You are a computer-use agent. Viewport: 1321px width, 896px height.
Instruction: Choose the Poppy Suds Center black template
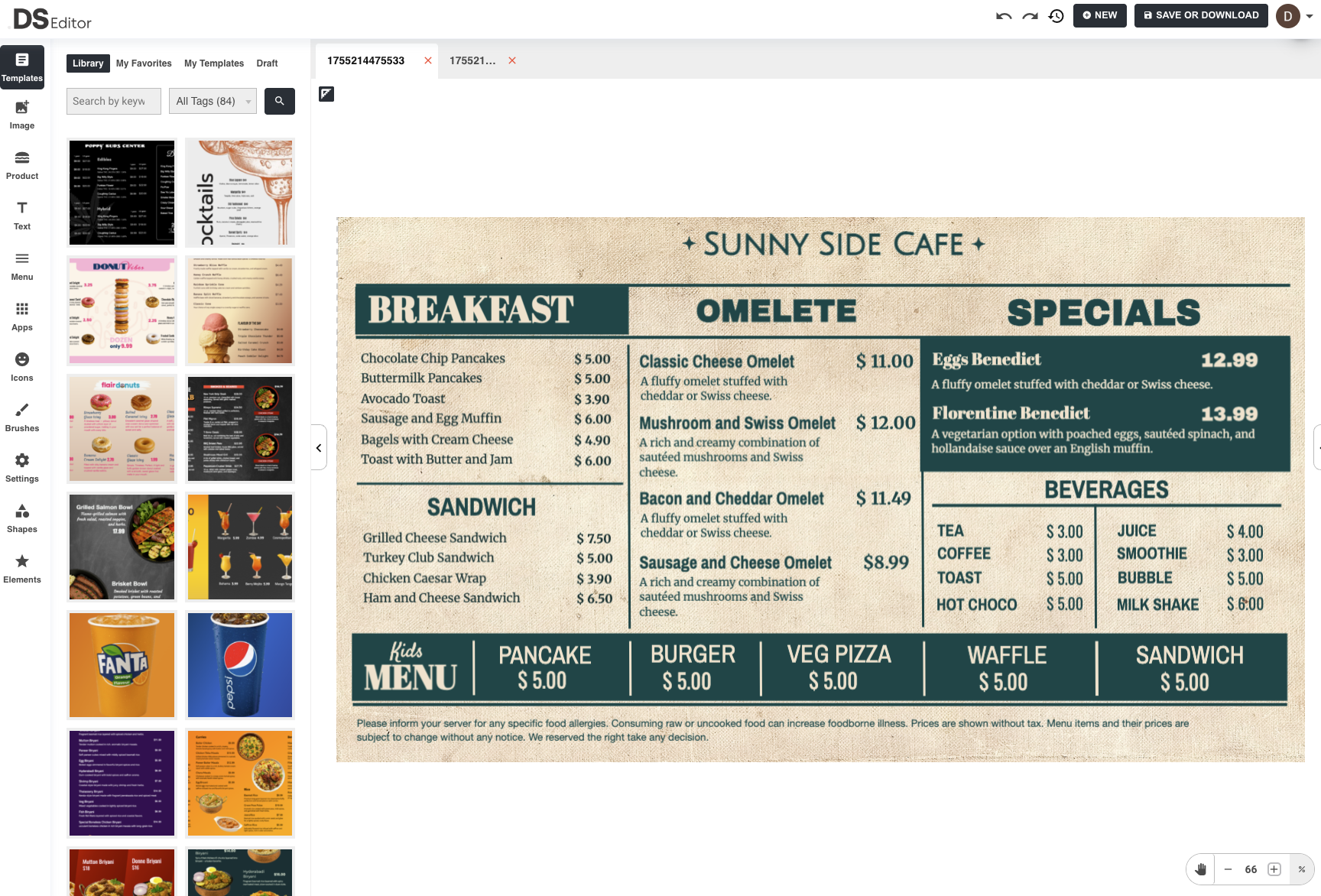122,193
